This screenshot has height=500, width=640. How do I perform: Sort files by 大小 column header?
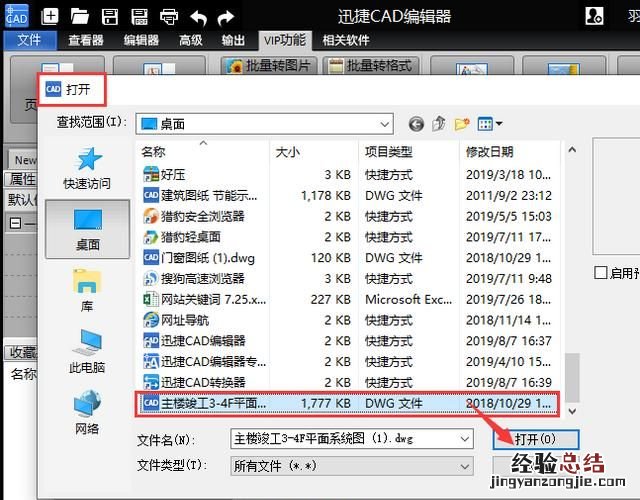click(x=313, y=152)
